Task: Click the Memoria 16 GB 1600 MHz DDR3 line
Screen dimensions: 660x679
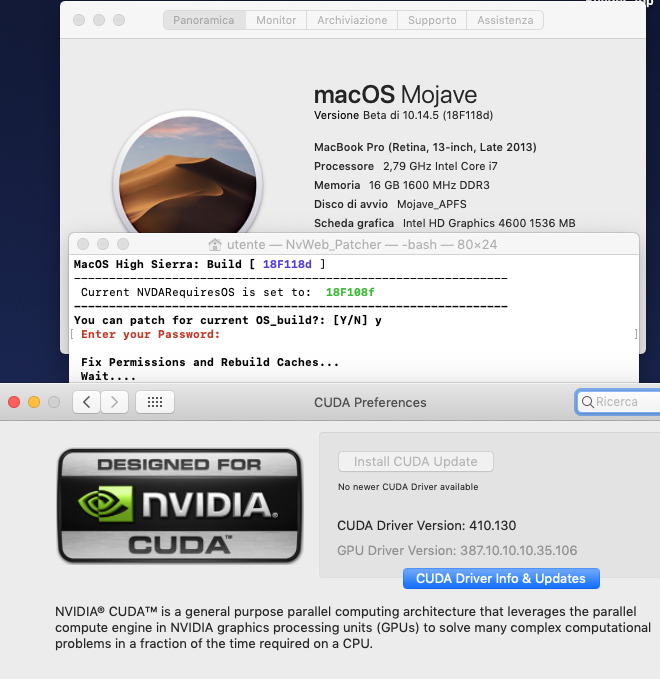Action: coord(402,185)
